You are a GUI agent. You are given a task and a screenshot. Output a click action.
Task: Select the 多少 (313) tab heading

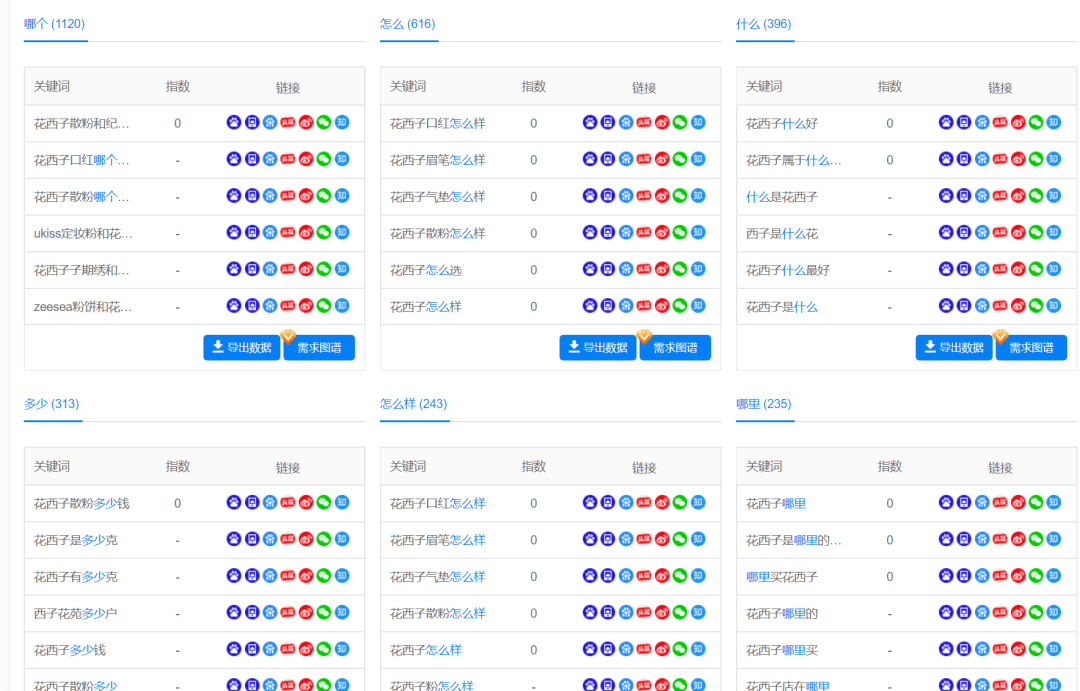[x=51, y=404]
